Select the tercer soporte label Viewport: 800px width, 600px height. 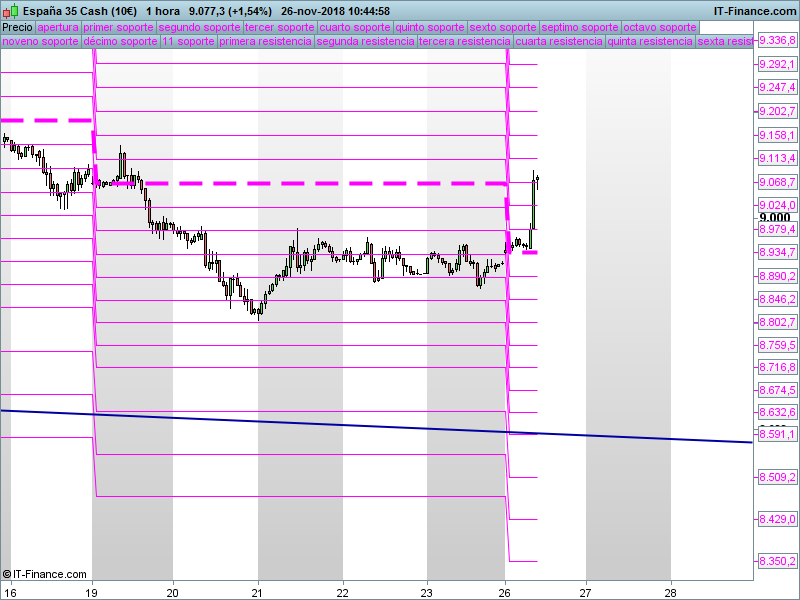pos(280,27)
